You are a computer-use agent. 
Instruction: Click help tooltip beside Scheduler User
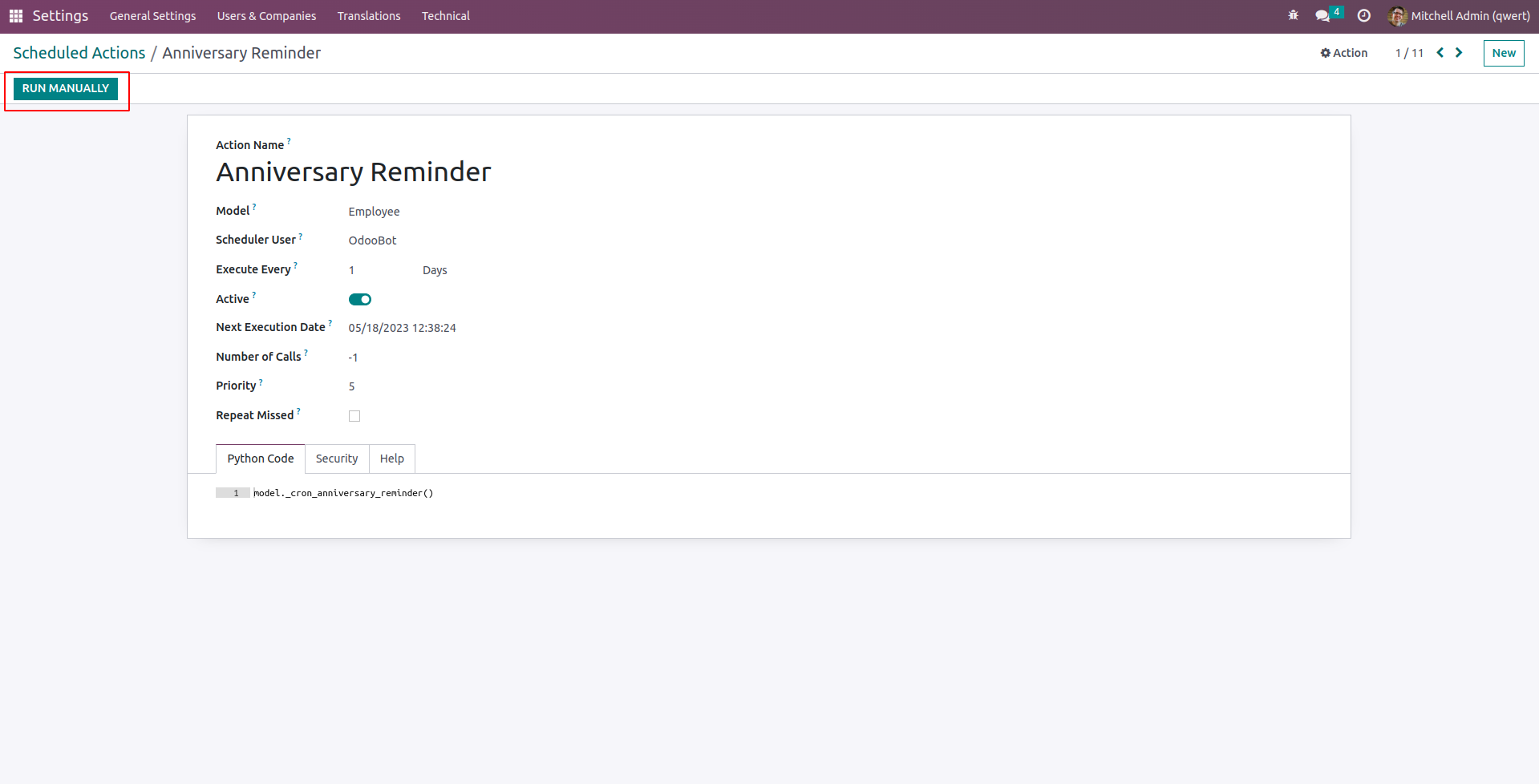pos(301,236)
